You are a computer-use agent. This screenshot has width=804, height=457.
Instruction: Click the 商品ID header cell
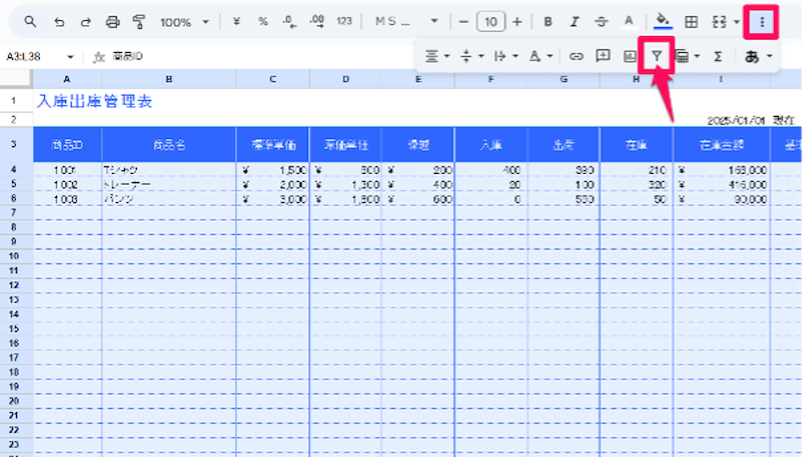pyautogui.click(x=67, y=145)
